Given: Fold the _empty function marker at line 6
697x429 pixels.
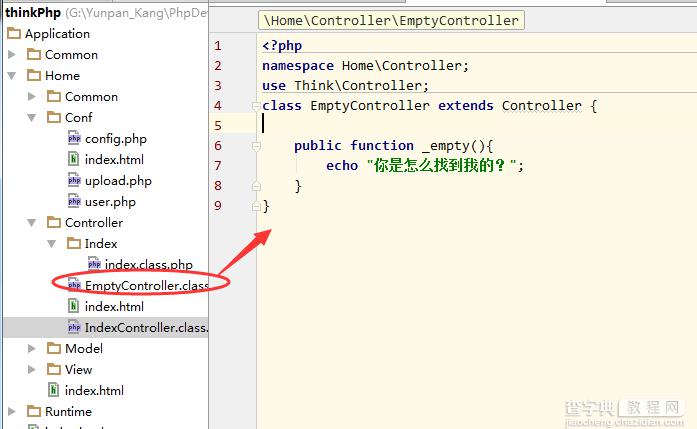Looking at the screenshot, I should click(256, 146).
